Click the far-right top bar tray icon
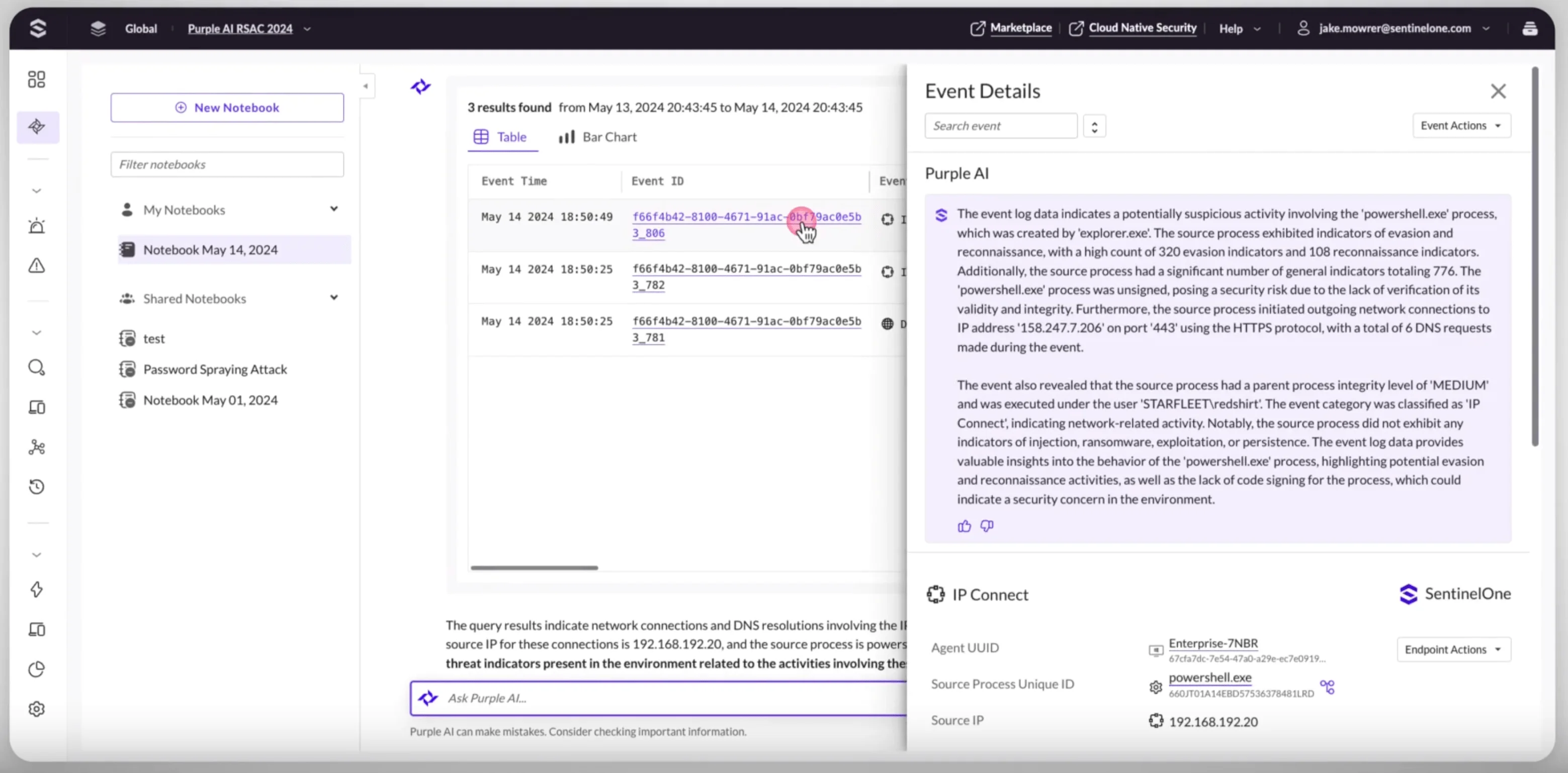1568x773 pixels. (1530, 29)
